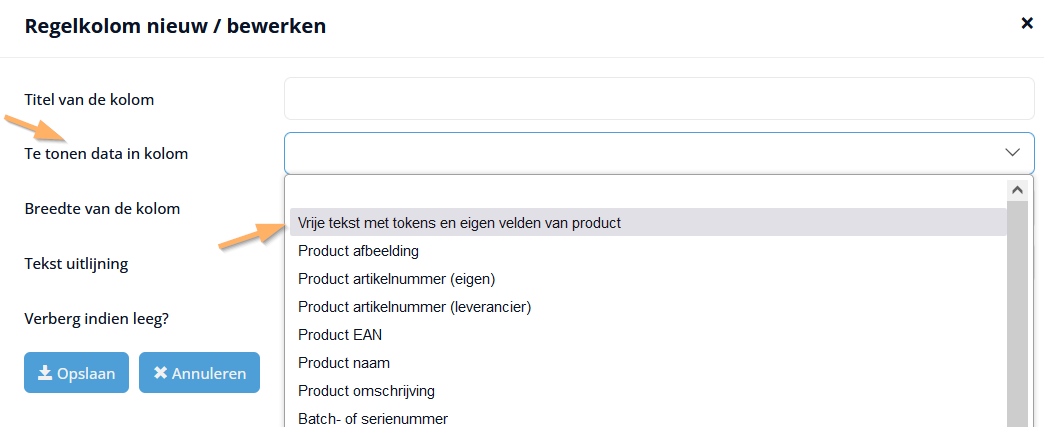The image size is (1044, 427).
Task: Click the dropdown list scrollbar track
Action: point(1017,313)
